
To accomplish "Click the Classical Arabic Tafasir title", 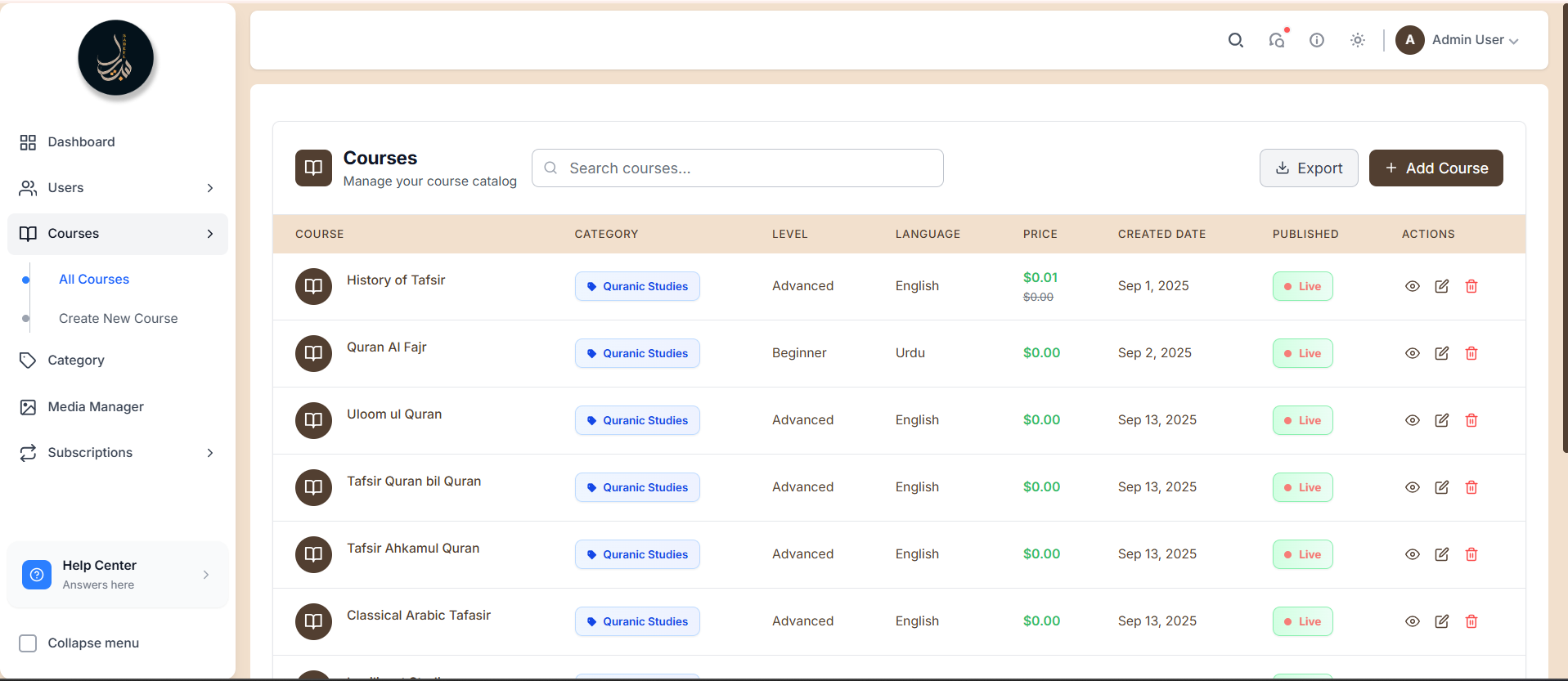I will tap(419, 616).
